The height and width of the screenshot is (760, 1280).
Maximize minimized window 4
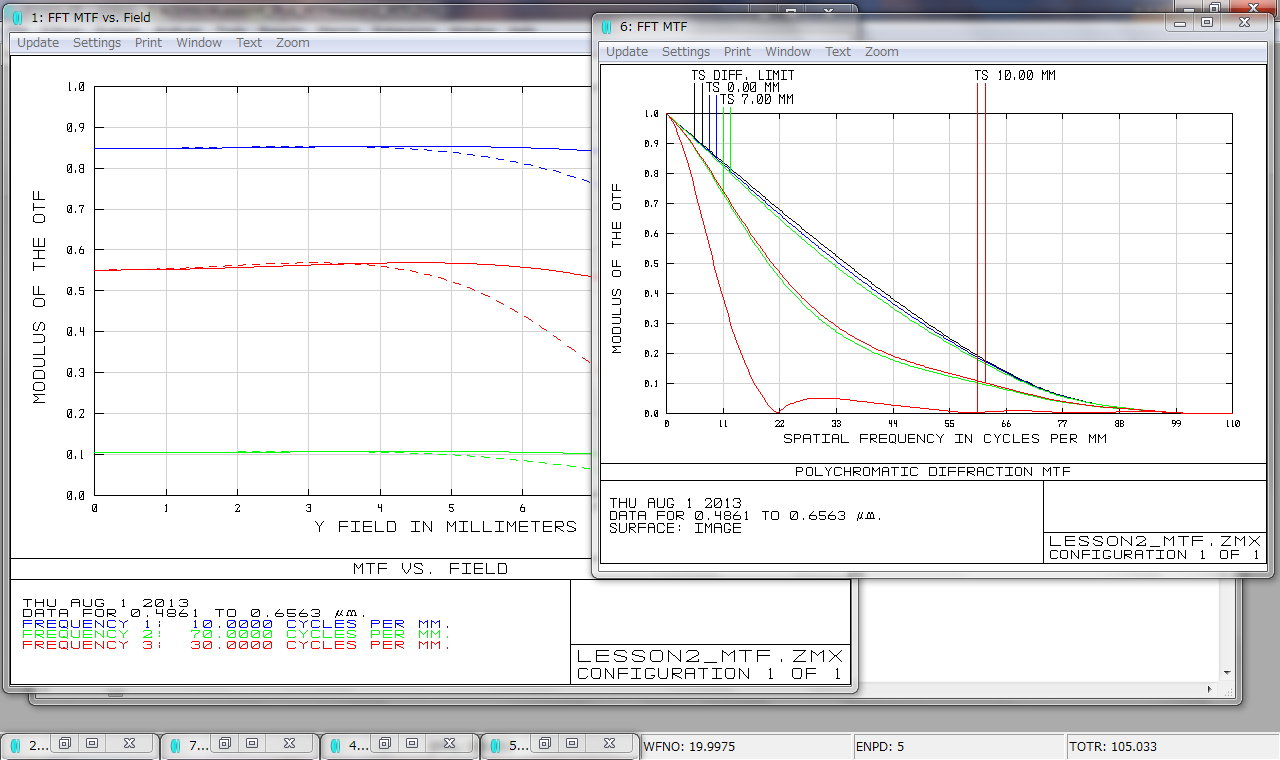pyautogui.click(x=412, y=744)
